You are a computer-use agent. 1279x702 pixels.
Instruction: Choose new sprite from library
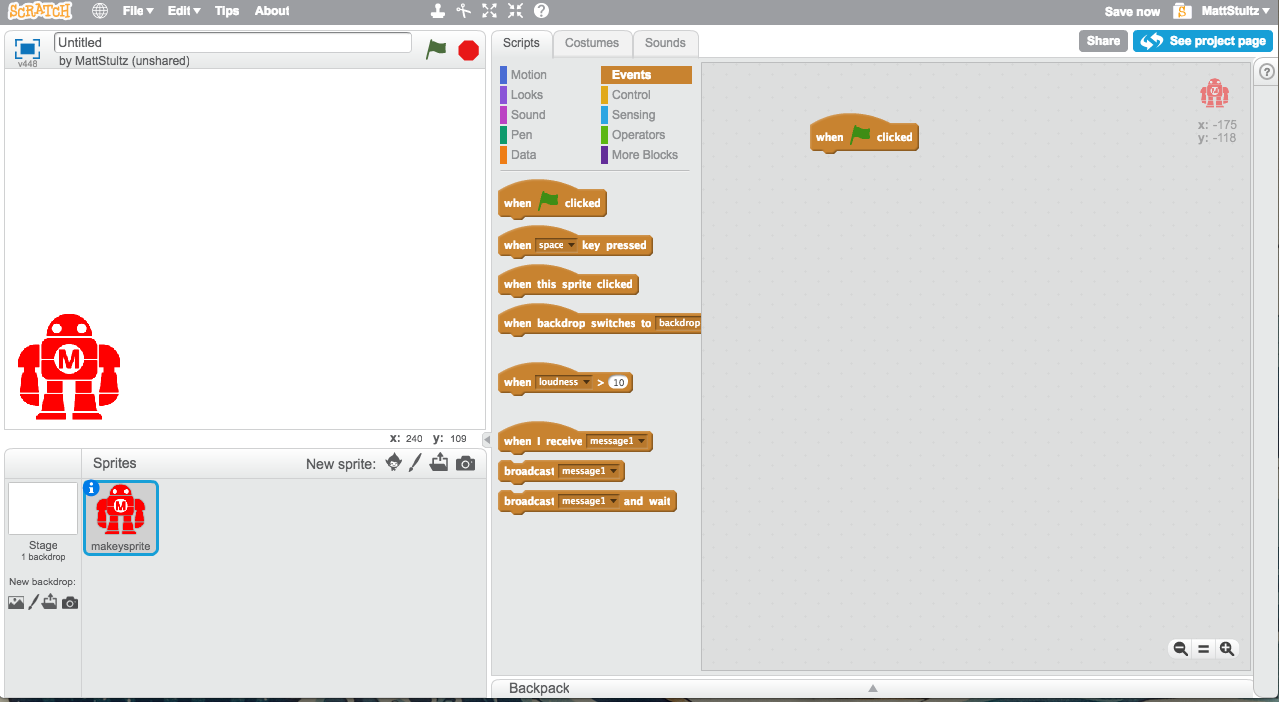click(x=394, y=463)
